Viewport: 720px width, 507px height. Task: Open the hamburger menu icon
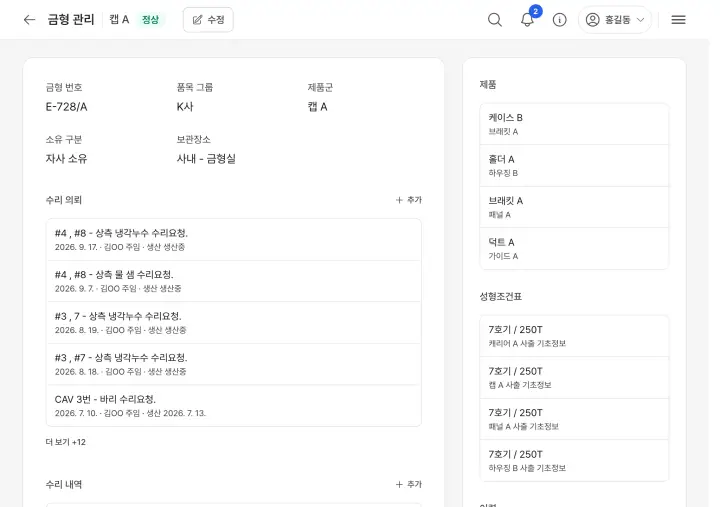point(678,20)
